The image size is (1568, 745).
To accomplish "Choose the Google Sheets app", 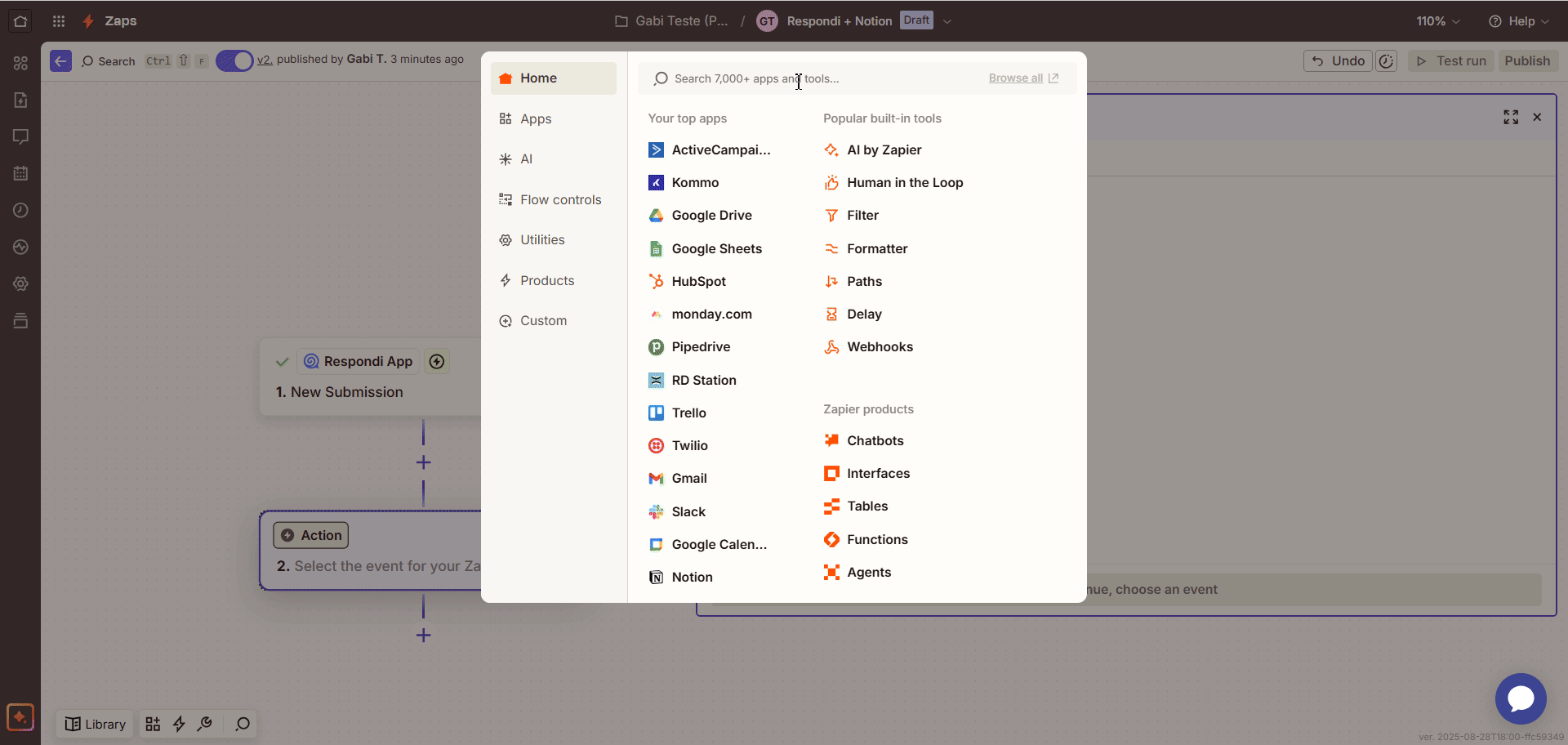I will point(706,249).
